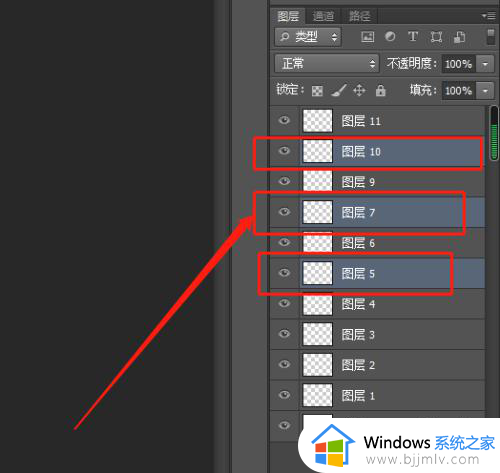Filter for smart objects icon

coord(460,37)
